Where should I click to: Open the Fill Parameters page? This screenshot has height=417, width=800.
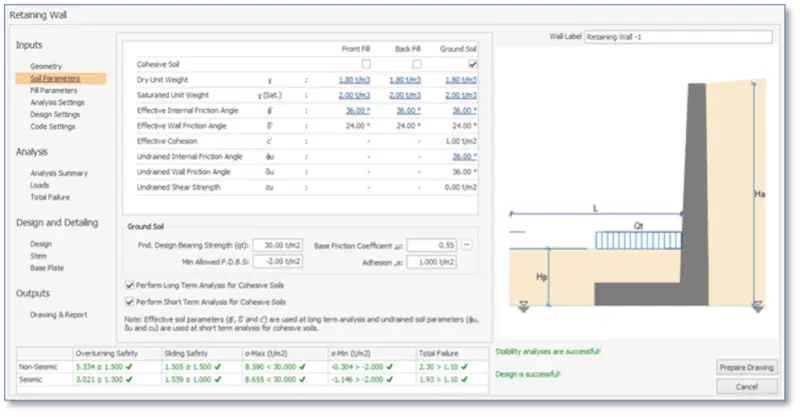point(54,90)
